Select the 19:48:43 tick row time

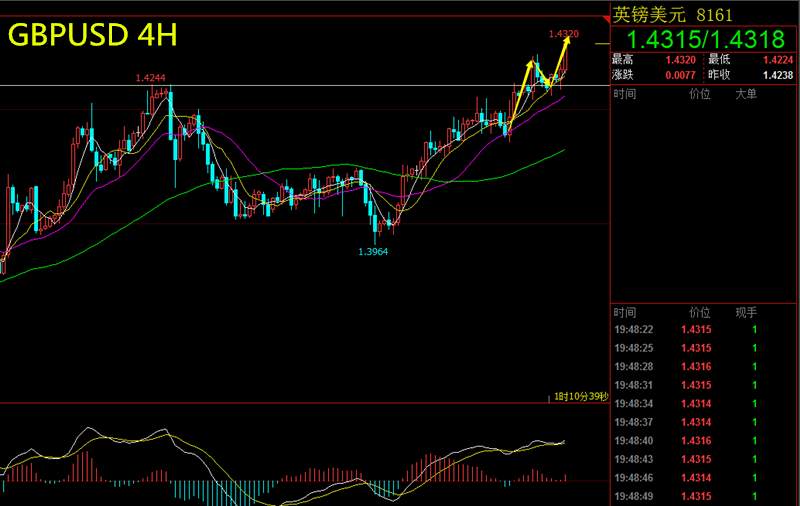634,459
